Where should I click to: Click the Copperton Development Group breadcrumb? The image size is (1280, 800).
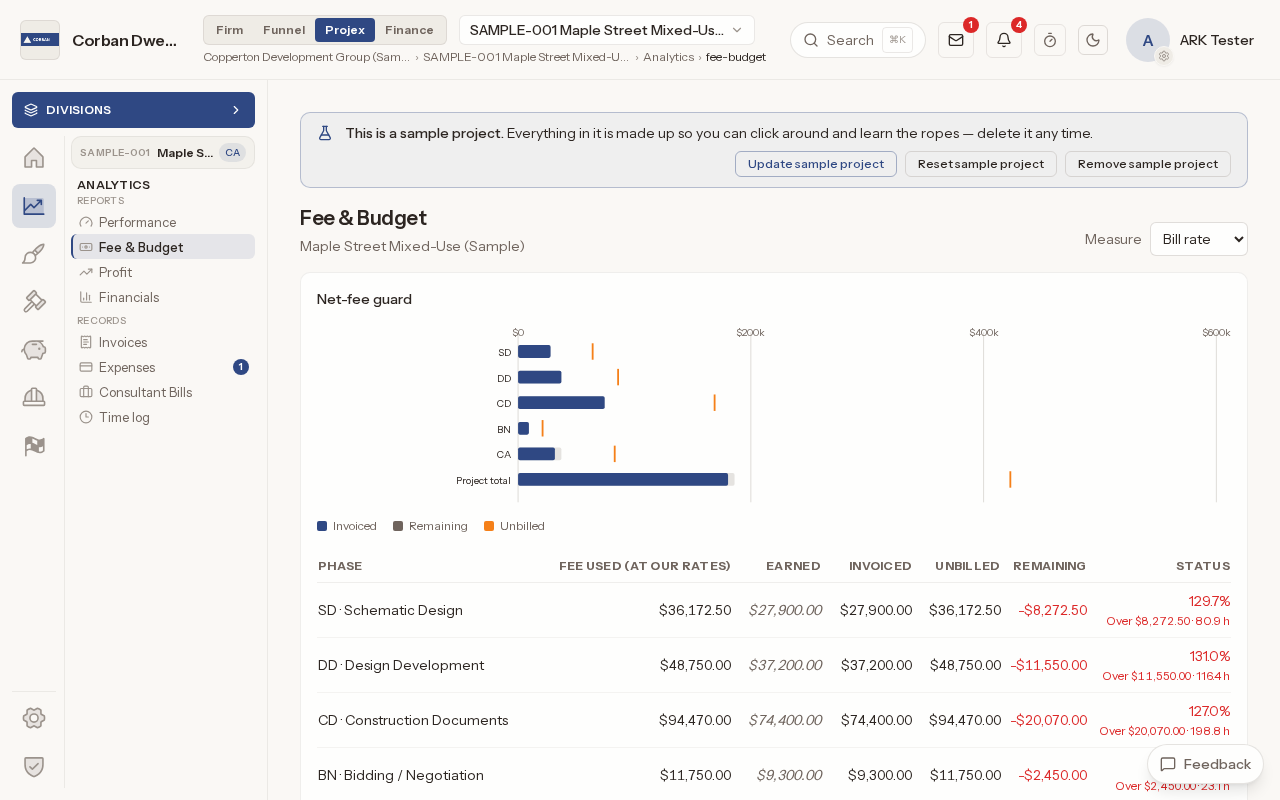tap(307, 57)
